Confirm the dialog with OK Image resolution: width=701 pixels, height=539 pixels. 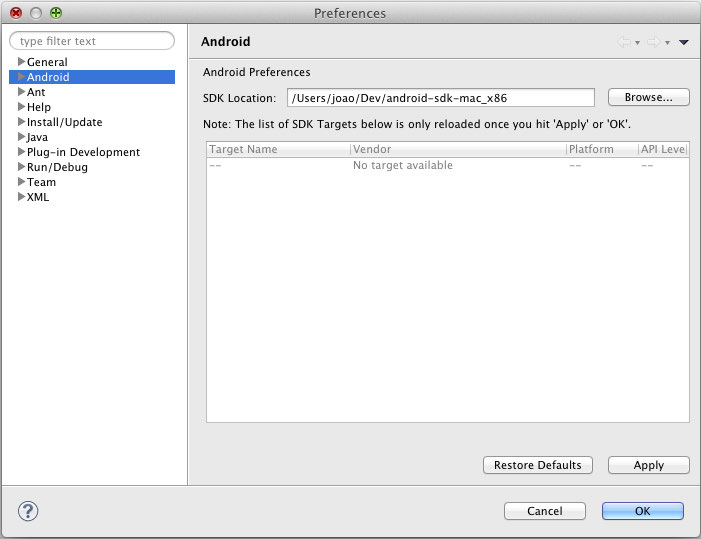[x=642, y=511]
